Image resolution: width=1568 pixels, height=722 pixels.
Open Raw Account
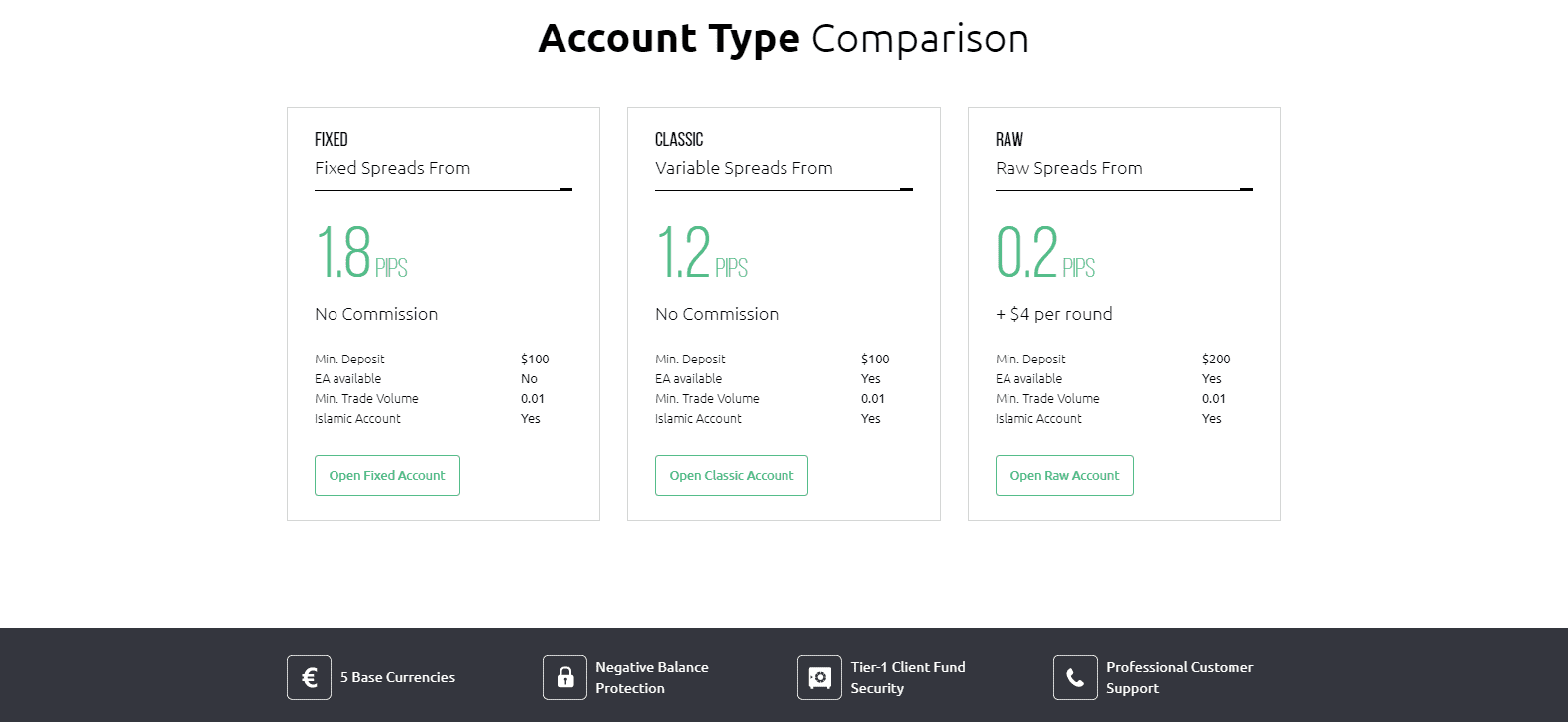coord(1064,475)
